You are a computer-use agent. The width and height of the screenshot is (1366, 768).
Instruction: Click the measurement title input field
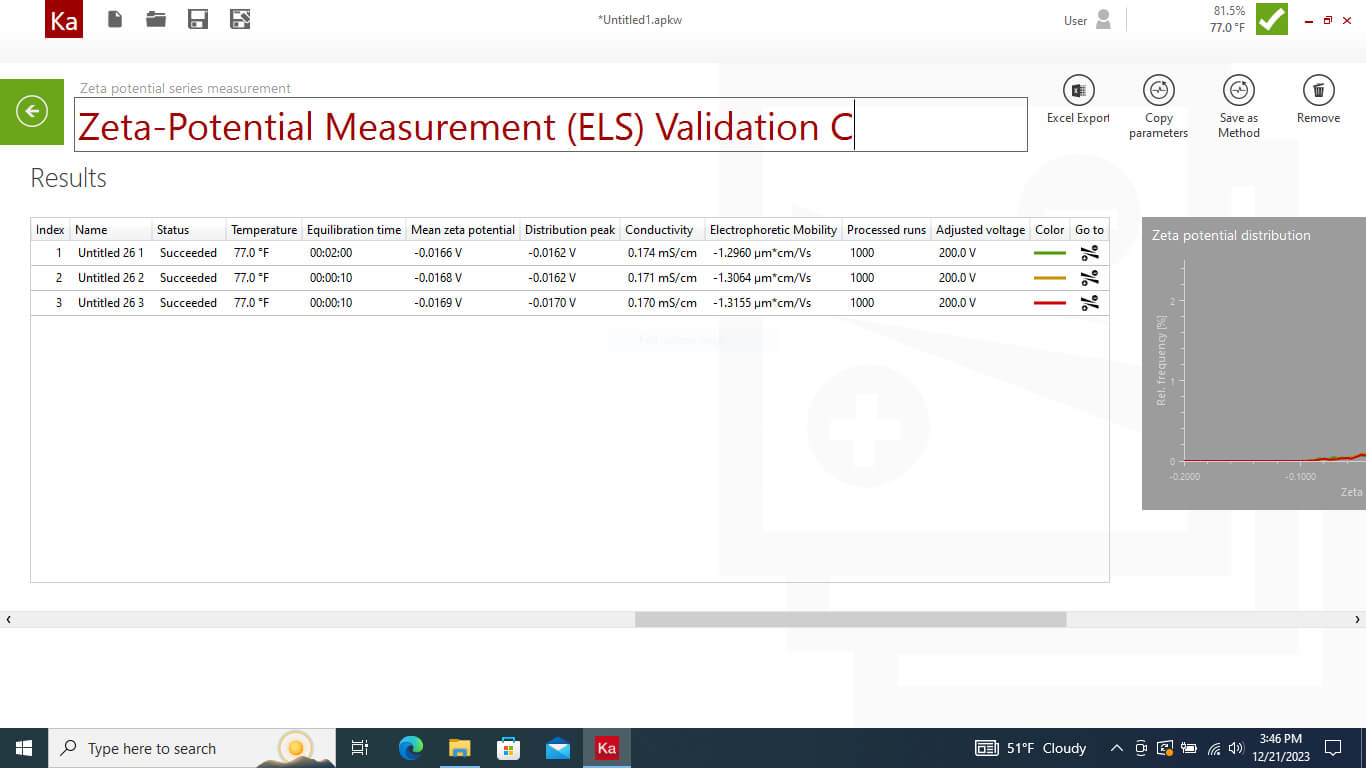point(550,126)
